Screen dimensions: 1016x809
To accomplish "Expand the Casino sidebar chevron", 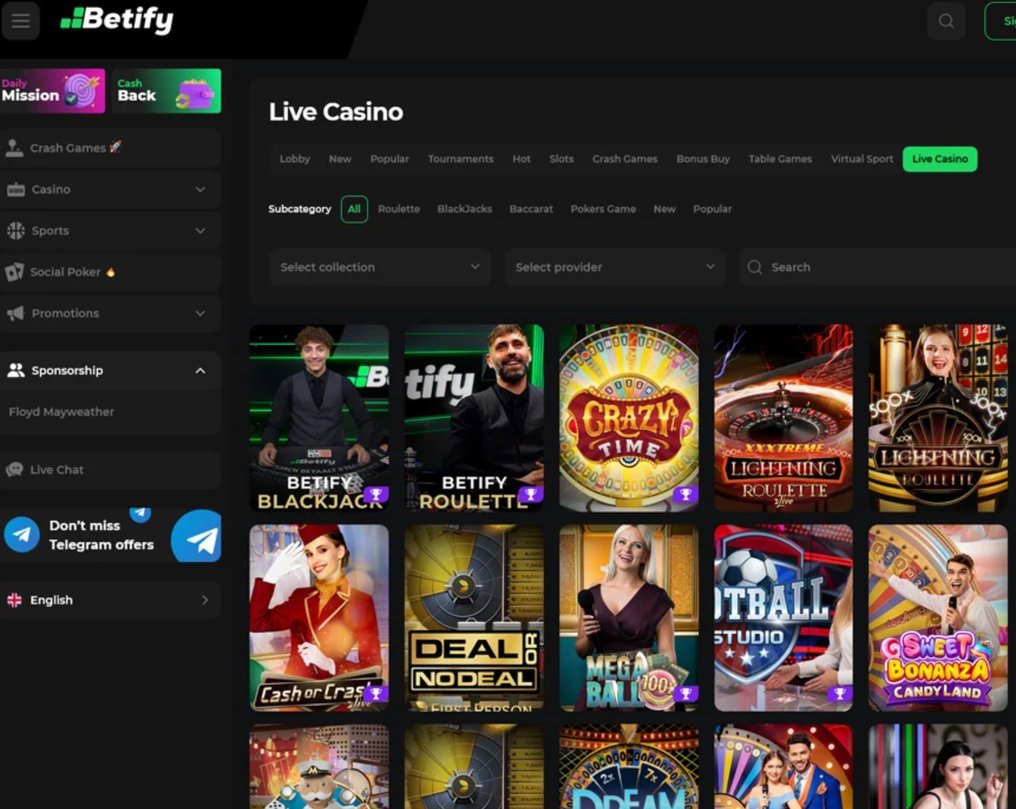I will 200,190.
